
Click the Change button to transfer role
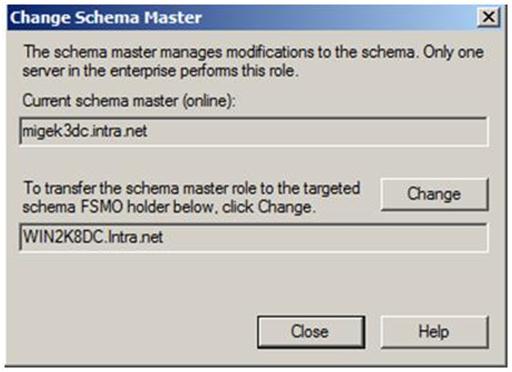point(434,194)
